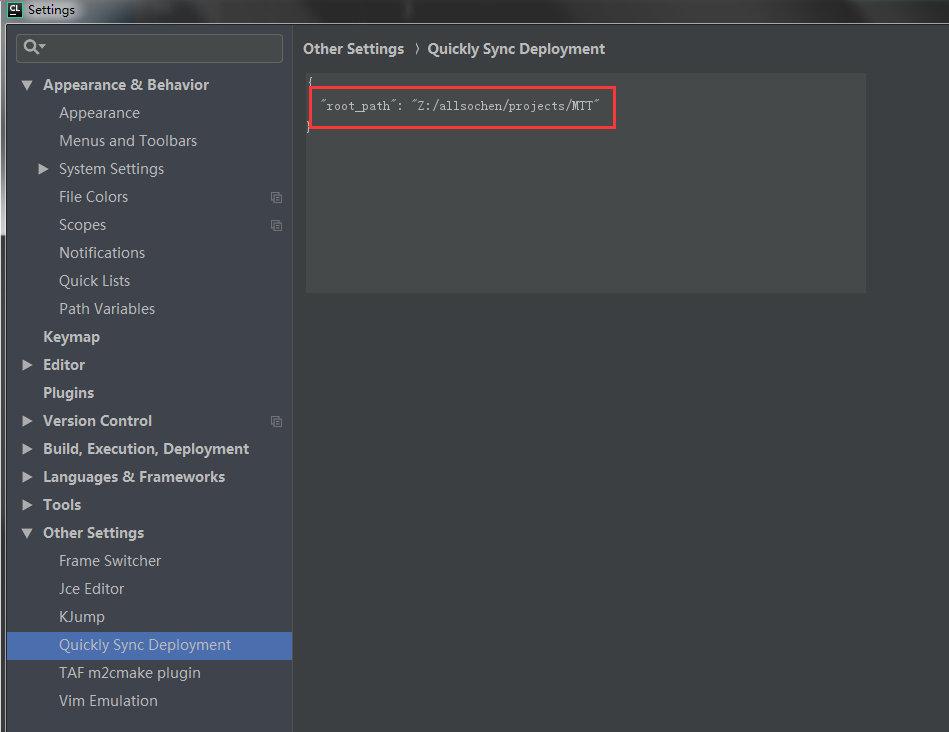The height and width of the screenshot is (732, 949).
Task: Select Version Control category
Action: 97,421
